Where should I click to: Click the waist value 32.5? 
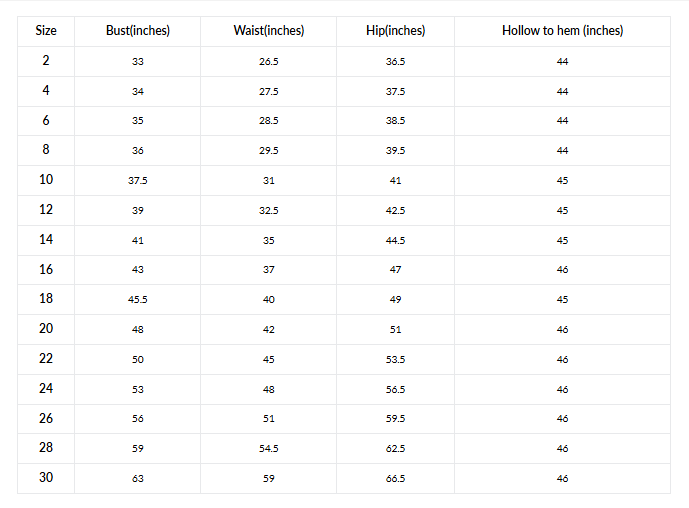[x=268, y=211]
